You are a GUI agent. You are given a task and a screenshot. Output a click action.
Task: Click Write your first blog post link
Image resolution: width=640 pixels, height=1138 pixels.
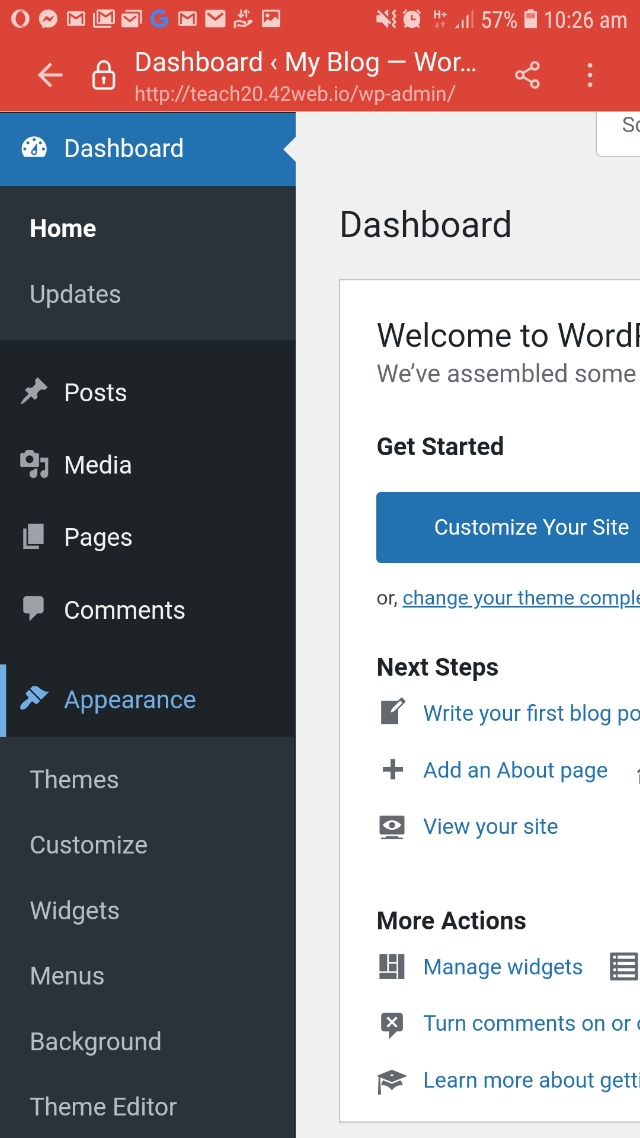(530, 713)
